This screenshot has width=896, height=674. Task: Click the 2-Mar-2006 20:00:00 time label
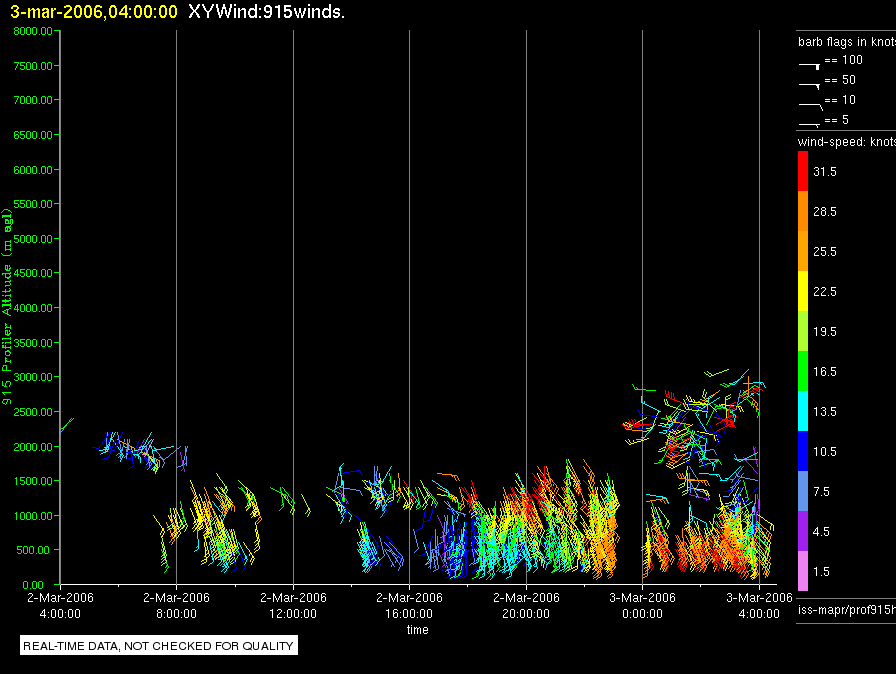click(x=526, y=605)
